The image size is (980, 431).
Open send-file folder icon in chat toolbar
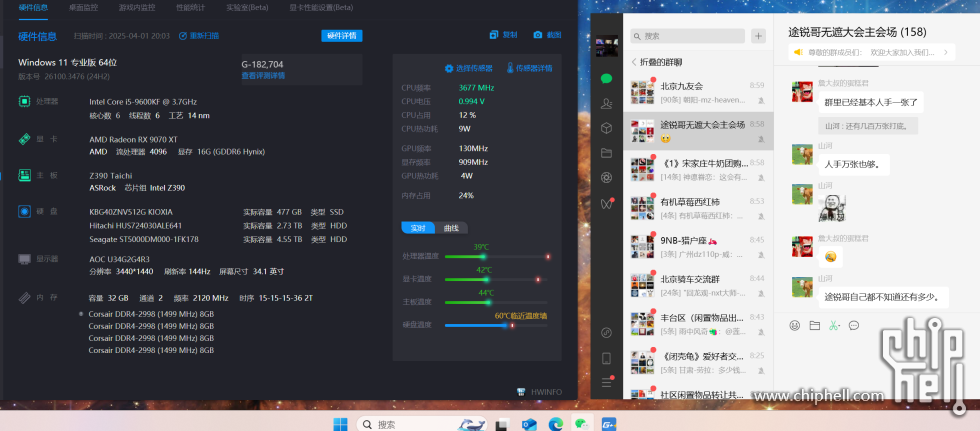coord(814,325)
